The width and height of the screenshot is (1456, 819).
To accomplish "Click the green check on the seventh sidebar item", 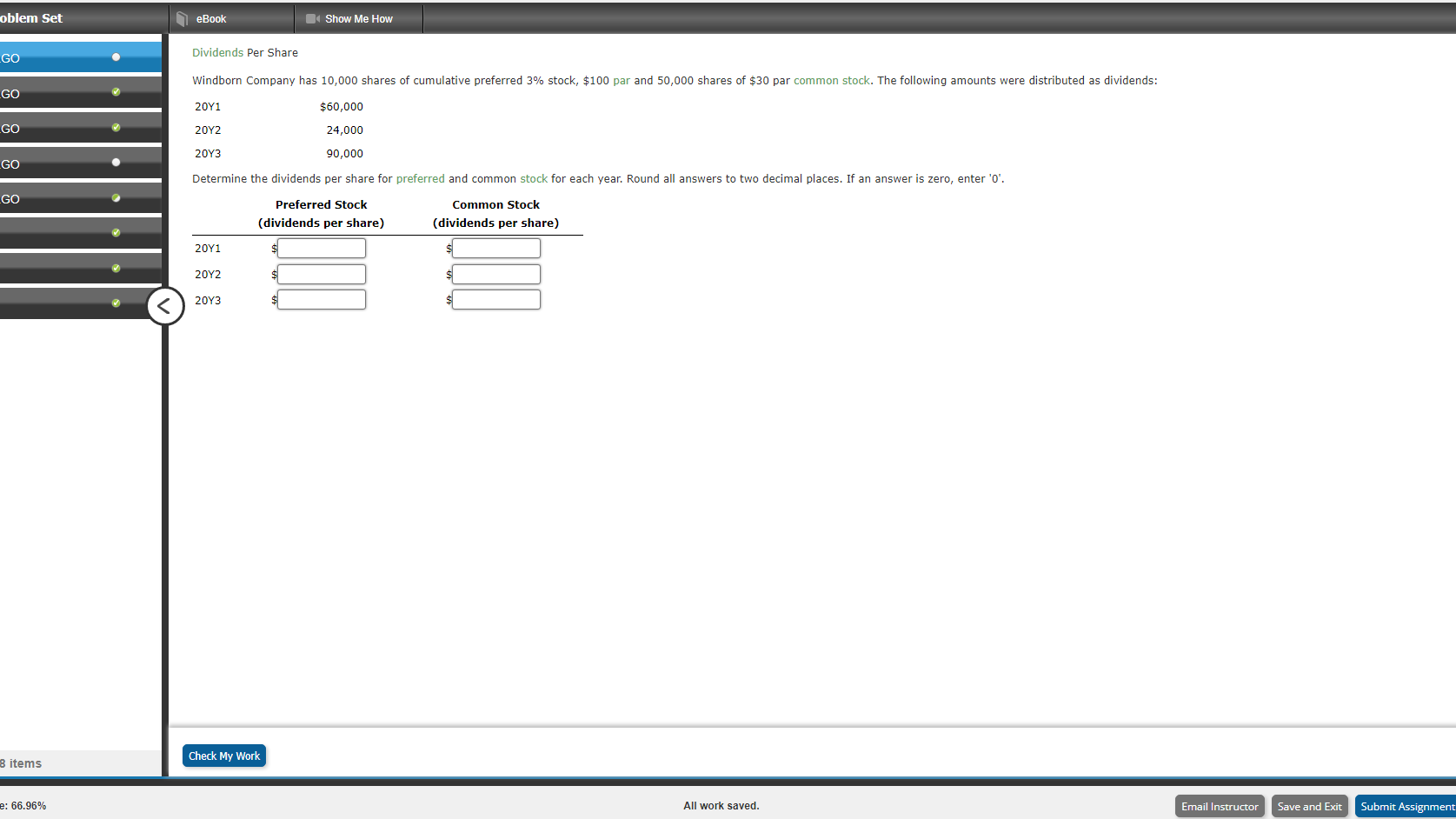I will tap(116, 232).
